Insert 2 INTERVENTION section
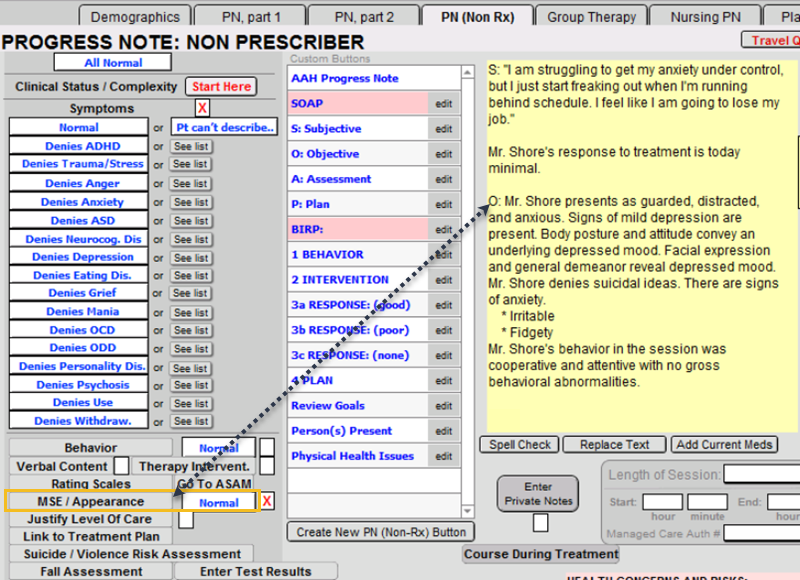Viewport: 800px width, 580px height. (358, 280)
